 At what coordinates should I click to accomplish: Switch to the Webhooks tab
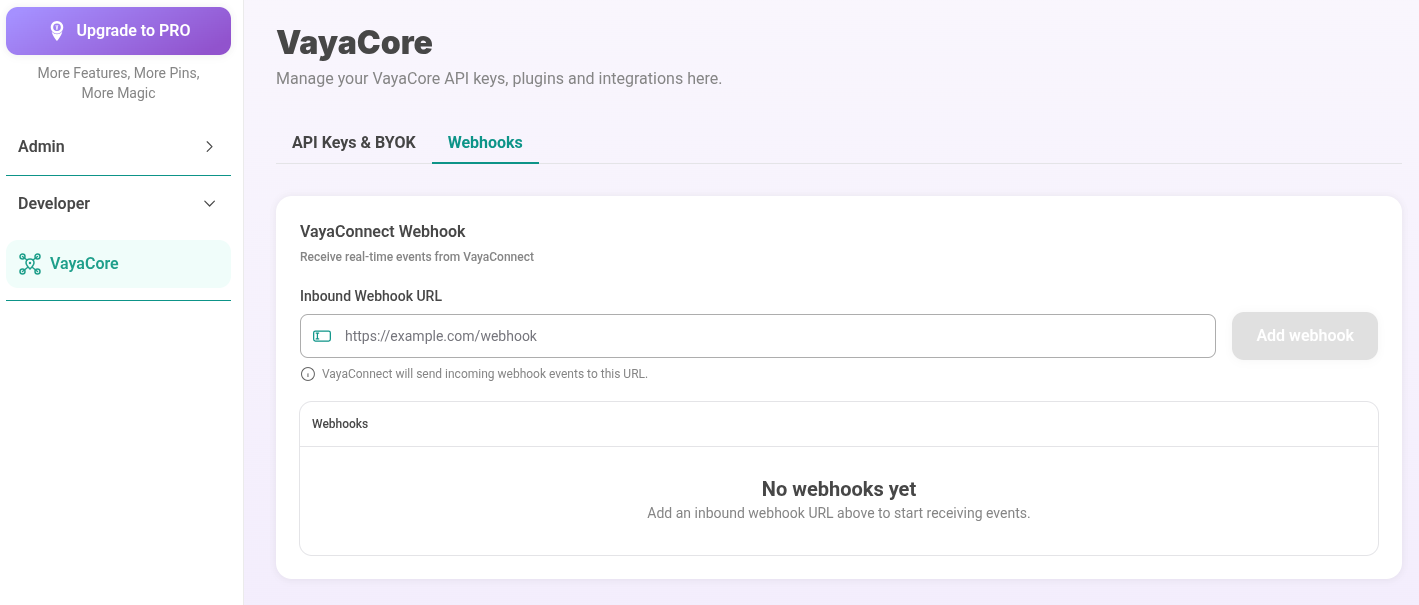485,142
